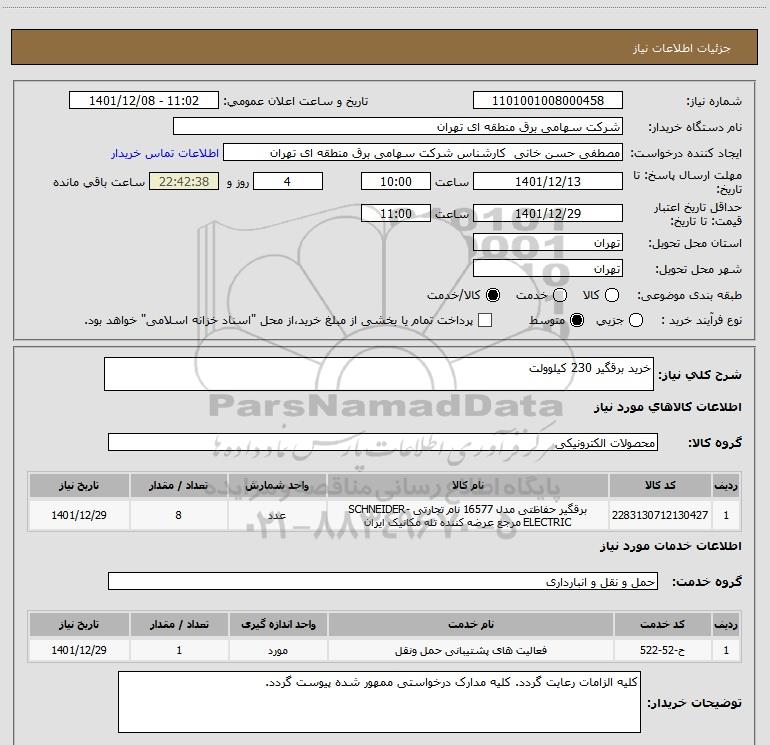Click service name فعالیت های پشتیبانی حمل ونقل
The width and height of the screenshot is (770, 745).
(470, 650)
